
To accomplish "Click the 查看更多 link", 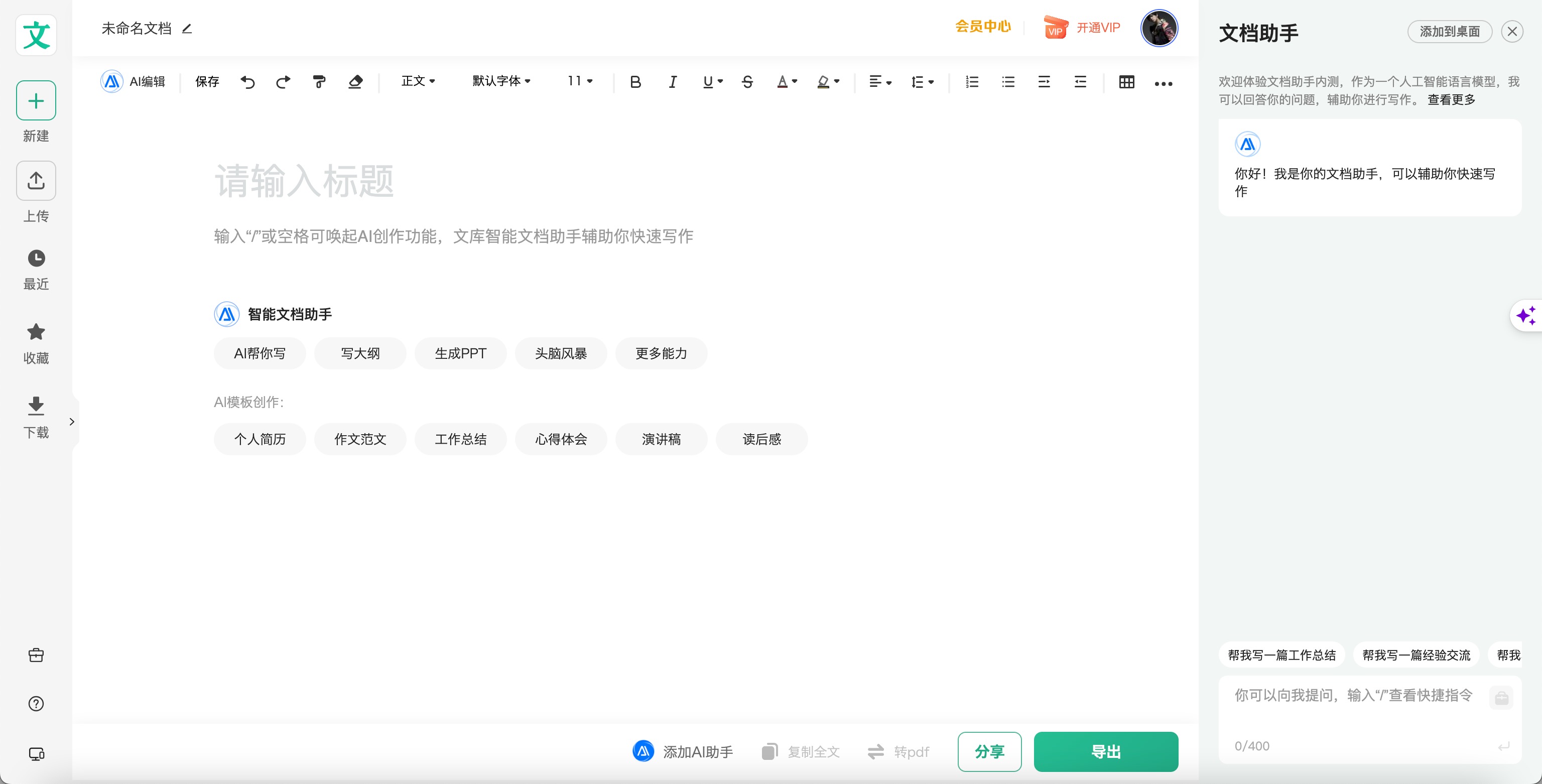I will click(1451, 99).
